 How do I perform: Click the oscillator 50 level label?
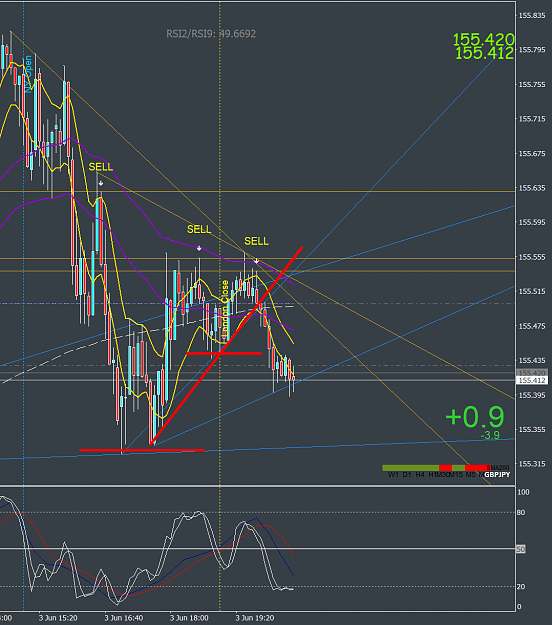(x=521, y=549)
